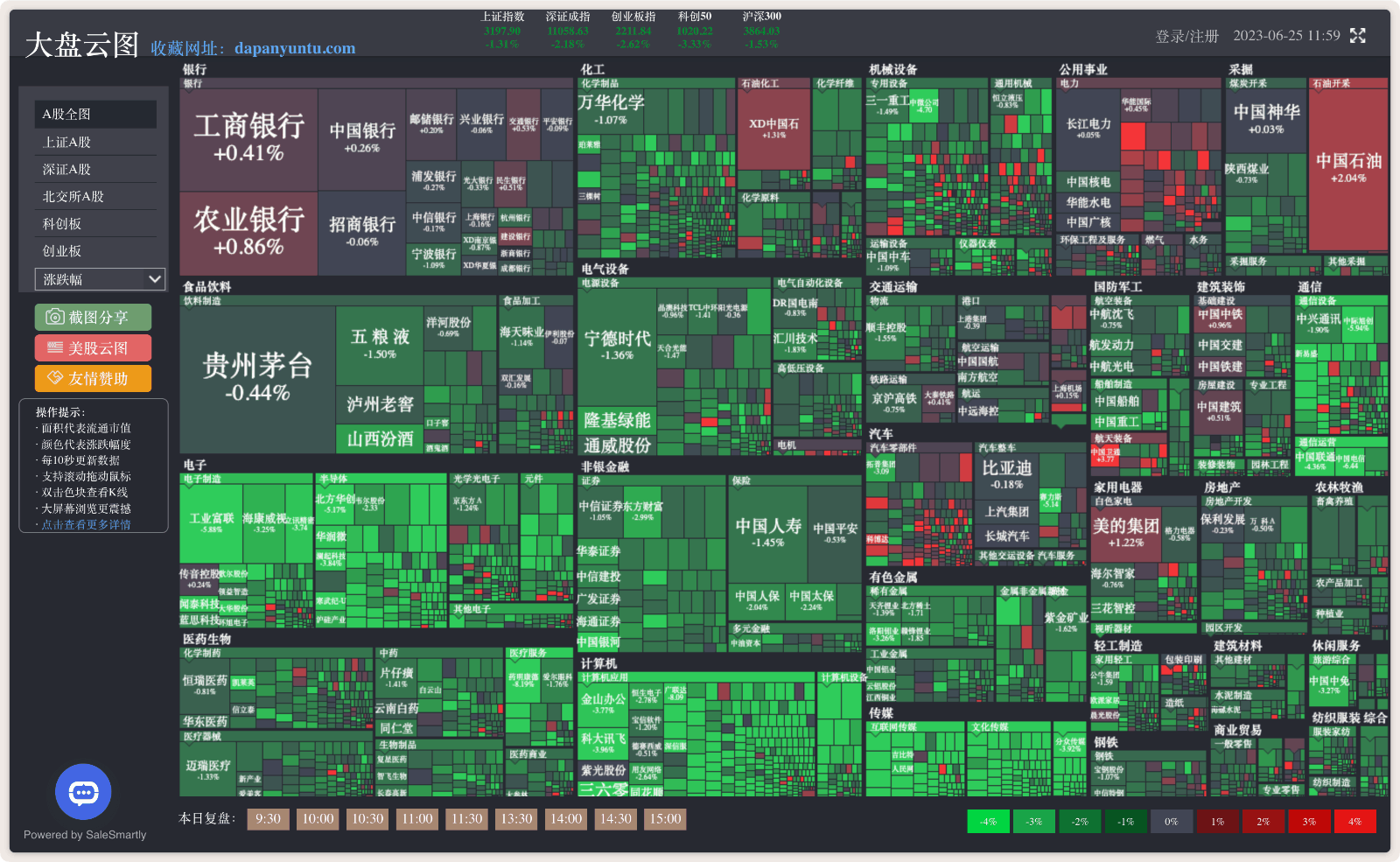1400x862 pixels.
Task: Switch to 上证A股 view
Action: (x=95, y=142)
